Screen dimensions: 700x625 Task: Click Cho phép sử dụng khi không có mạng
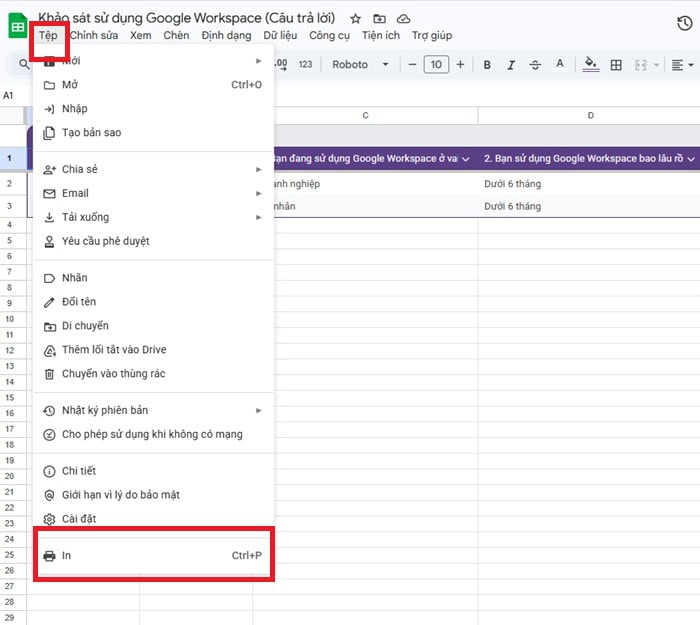(x=152, y=434)
